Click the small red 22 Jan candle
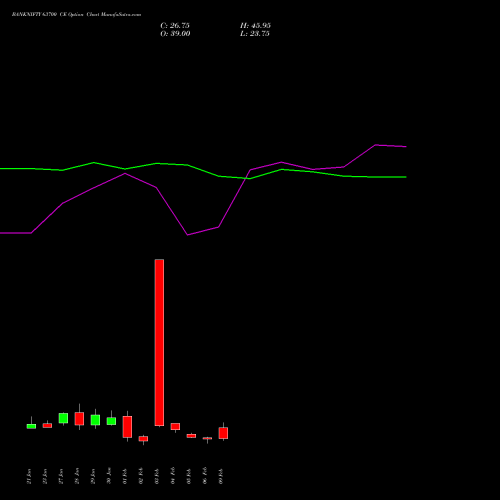Viewport: 500px width, 500px height. point(47,425)
